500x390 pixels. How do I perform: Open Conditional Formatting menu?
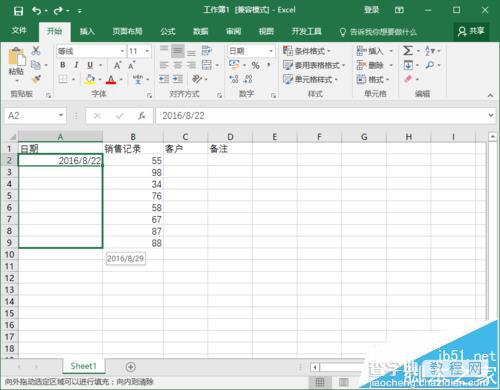pyautogui.click(x=307, y=51)
